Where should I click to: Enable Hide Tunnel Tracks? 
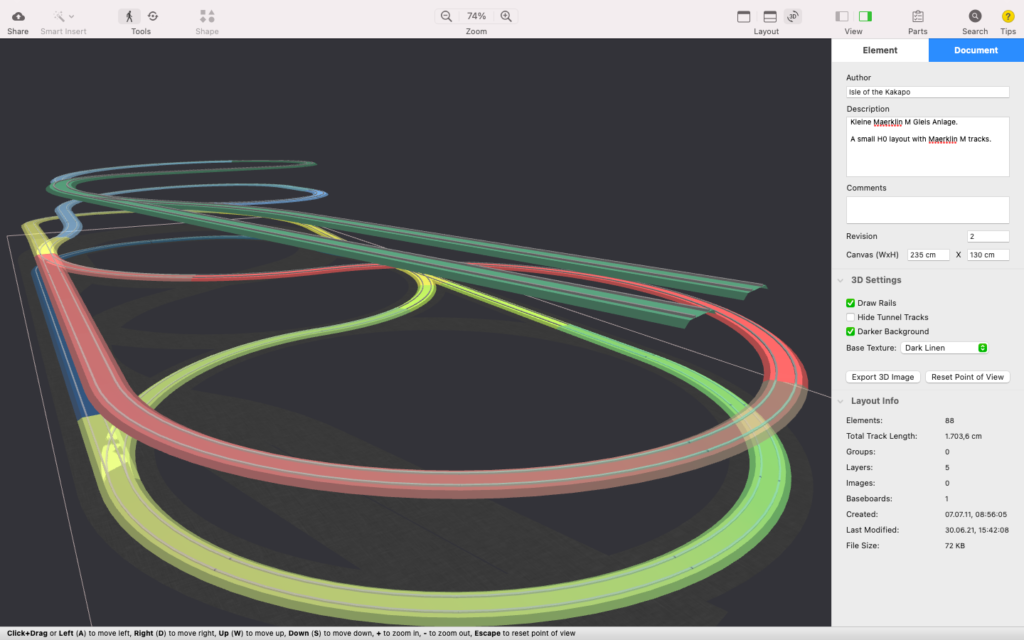[851, 317]
